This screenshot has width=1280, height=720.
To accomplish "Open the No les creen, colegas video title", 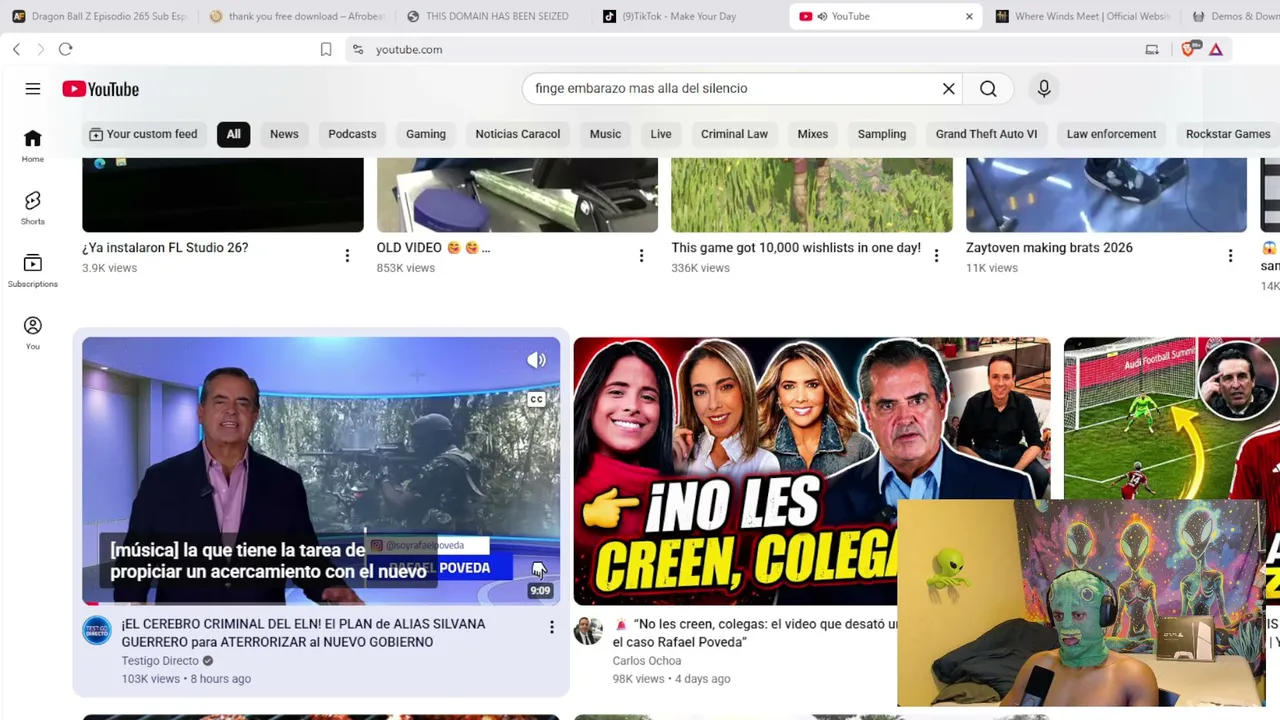I will pyautogui.click(x=755, y=633).
